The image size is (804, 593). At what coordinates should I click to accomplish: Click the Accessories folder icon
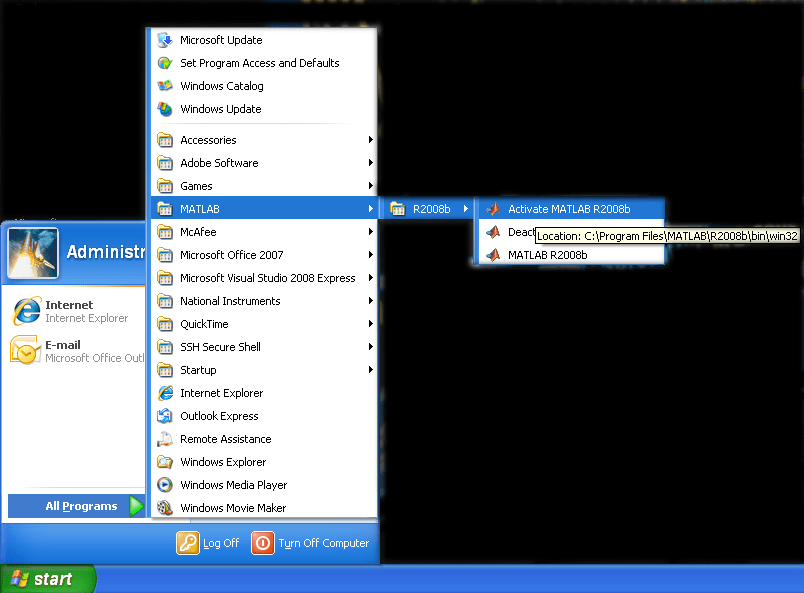click(x=165, y=140)
